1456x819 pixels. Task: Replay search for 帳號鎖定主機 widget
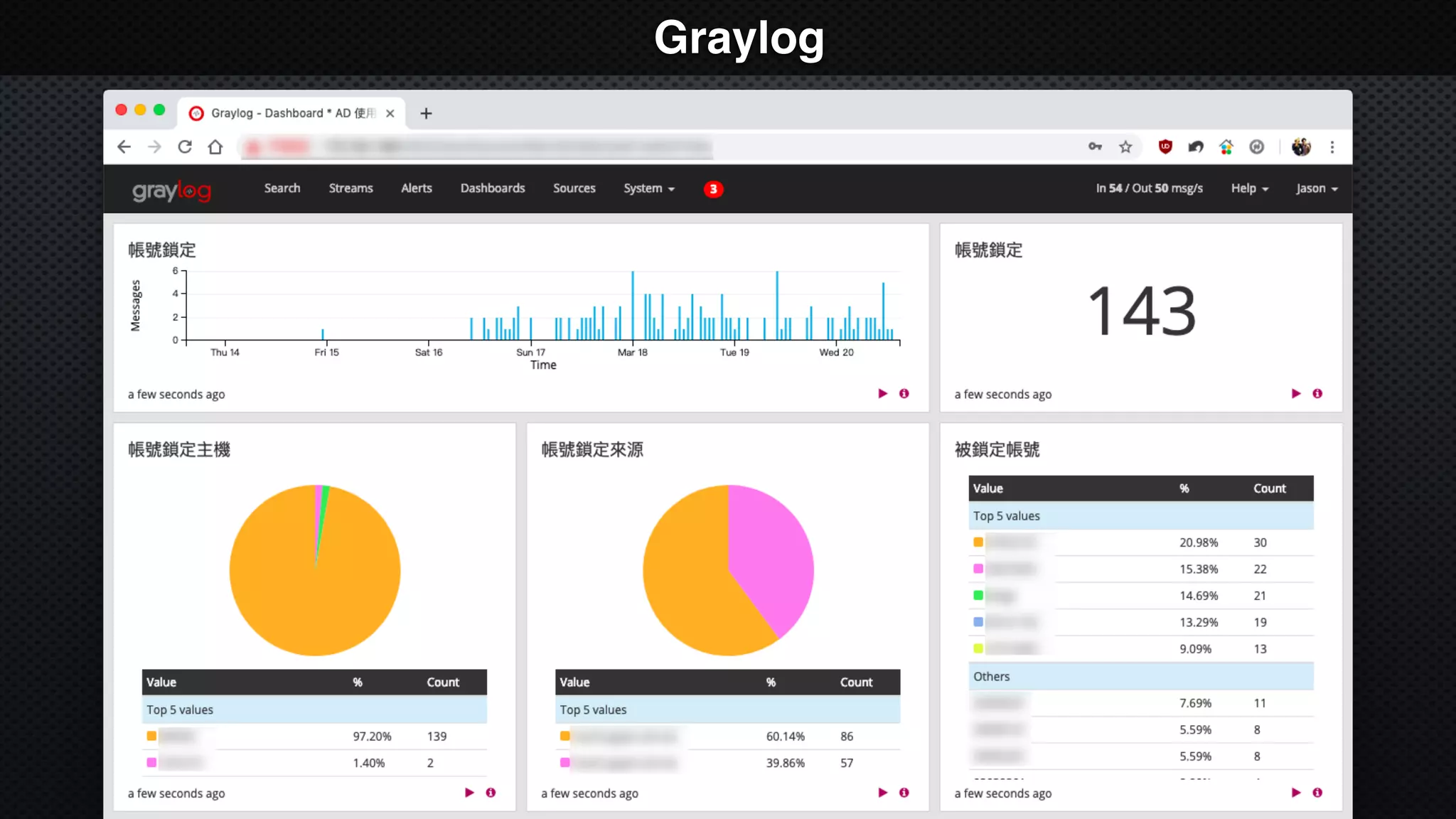[x=469, y=792]
